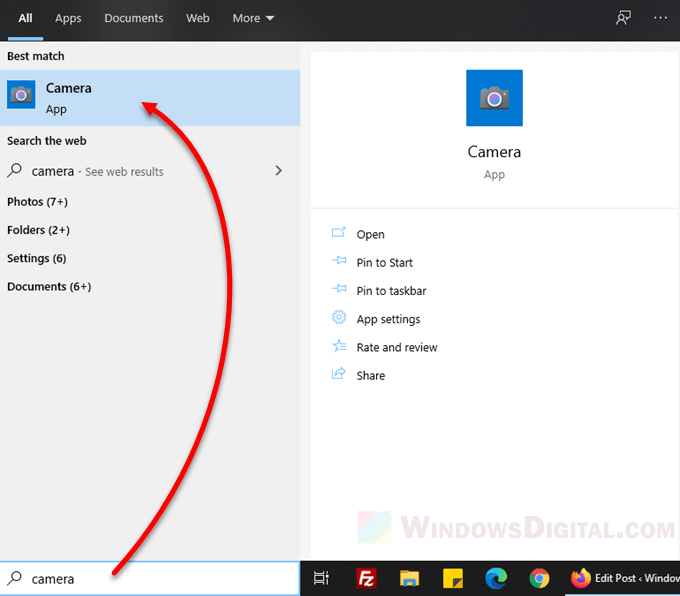680x596 pixels.
Task: Launch Microsoft Edge from the taskbar
Action: tap(496, 578)
